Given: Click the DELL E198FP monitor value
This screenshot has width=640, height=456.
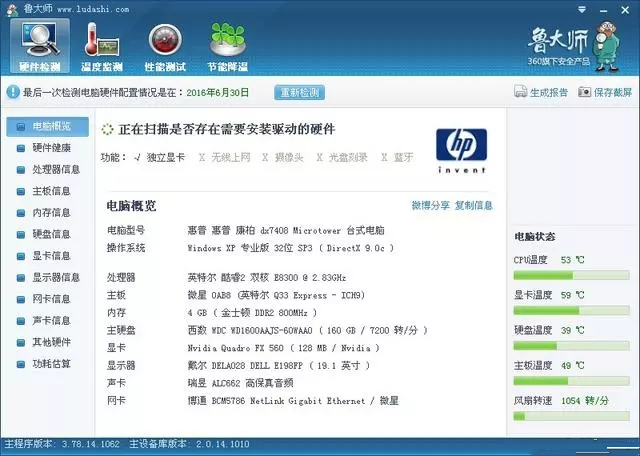Looking at the screenshot, I should (x=279, y=366).
